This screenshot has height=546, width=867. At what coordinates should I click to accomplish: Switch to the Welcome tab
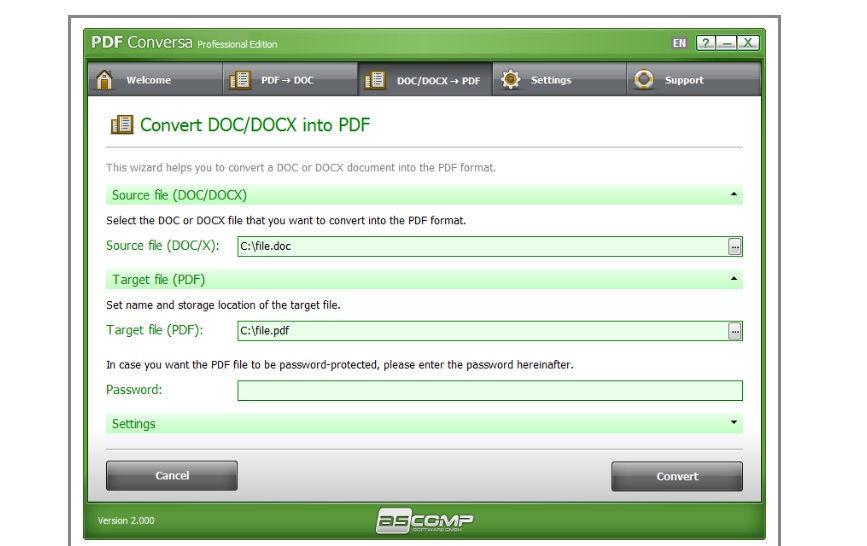(155, 79)
